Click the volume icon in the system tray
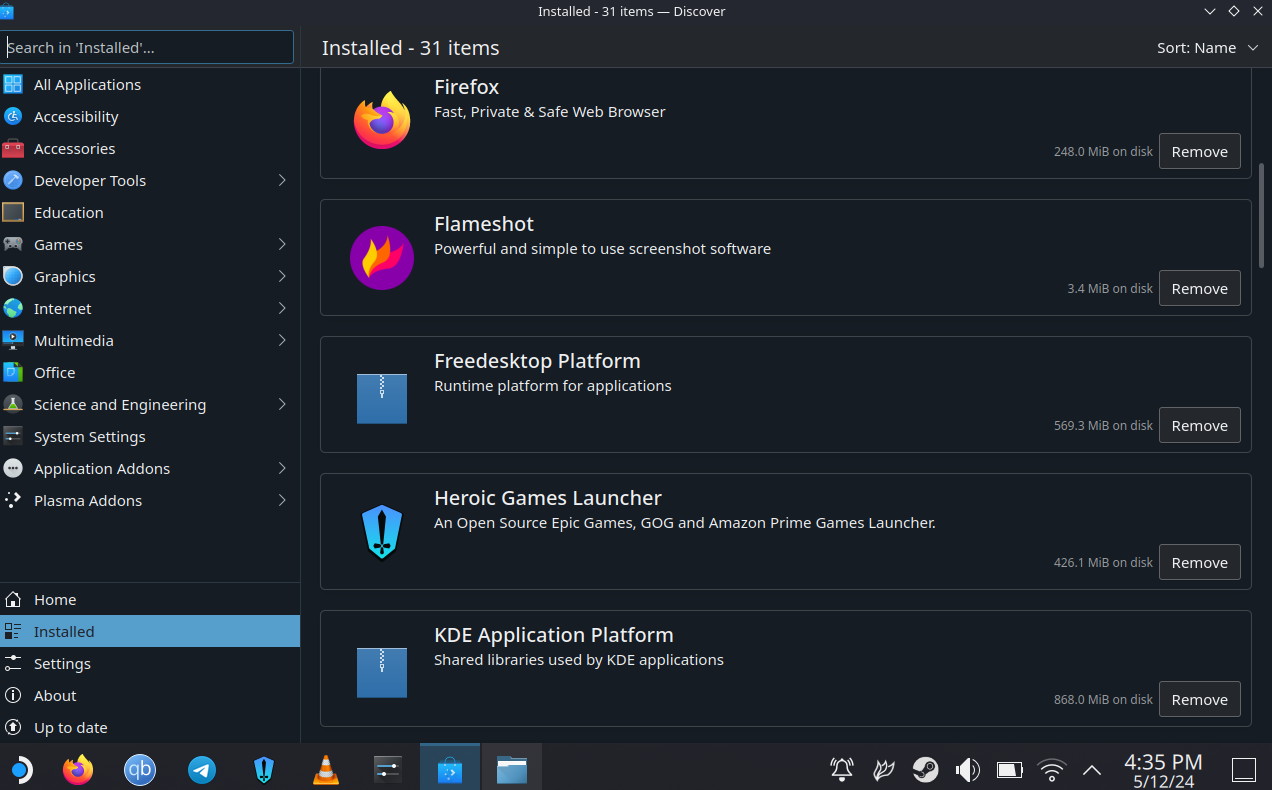This screenshot has width=1272, height=790. tap(967, 770)
